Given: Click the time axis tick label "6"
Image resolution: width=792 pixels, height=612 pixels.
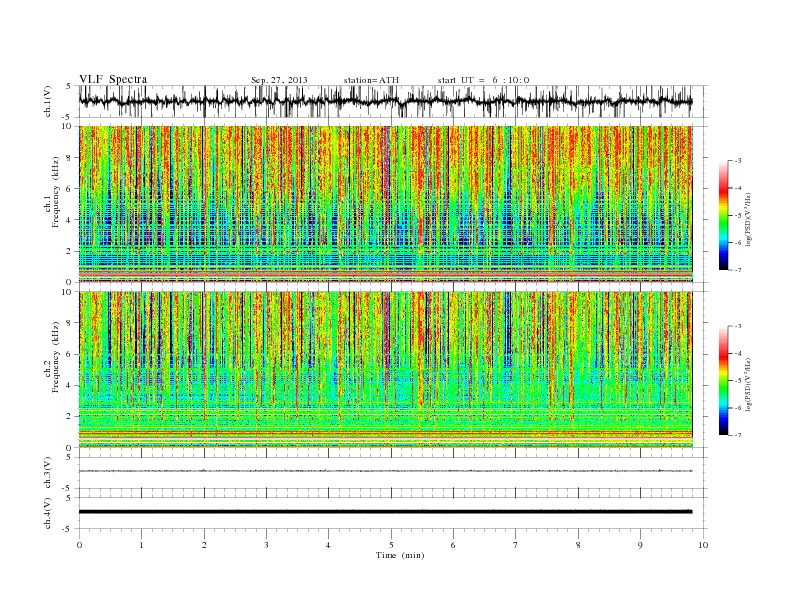Looking at the screenshot, I should point(453,545).
